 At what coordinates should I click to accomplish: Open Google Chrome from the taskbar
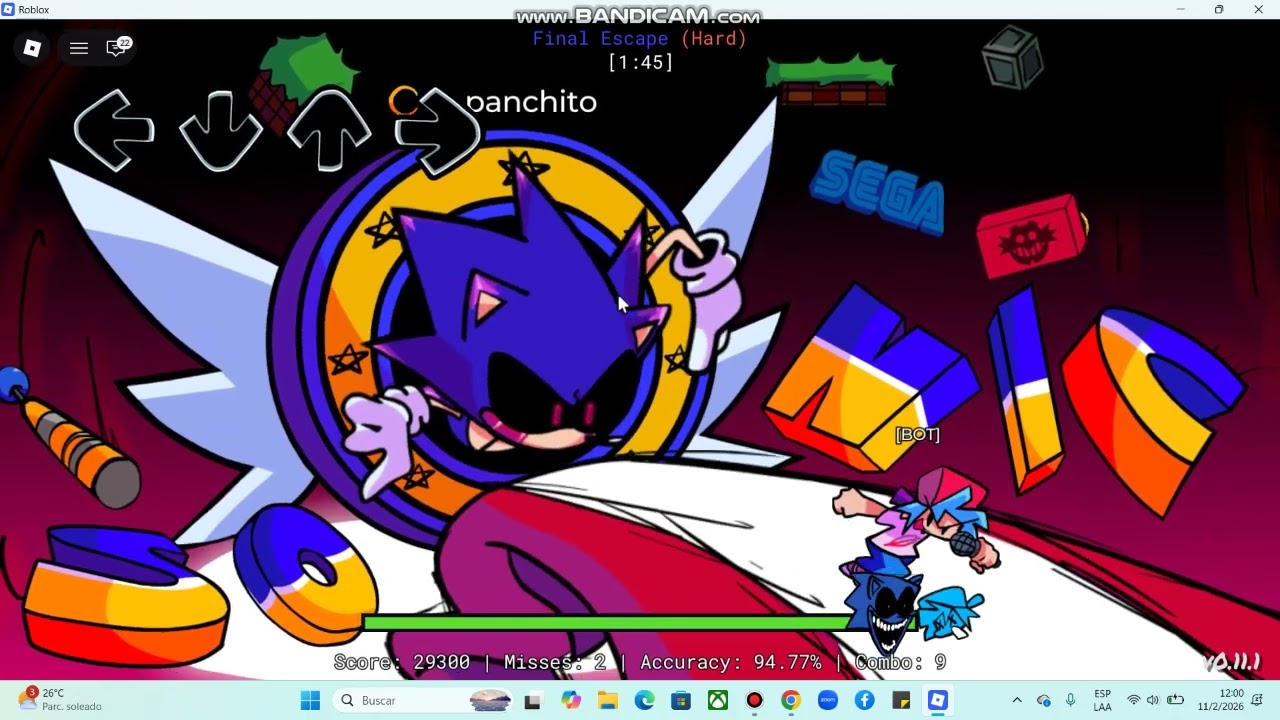[791, 700]
